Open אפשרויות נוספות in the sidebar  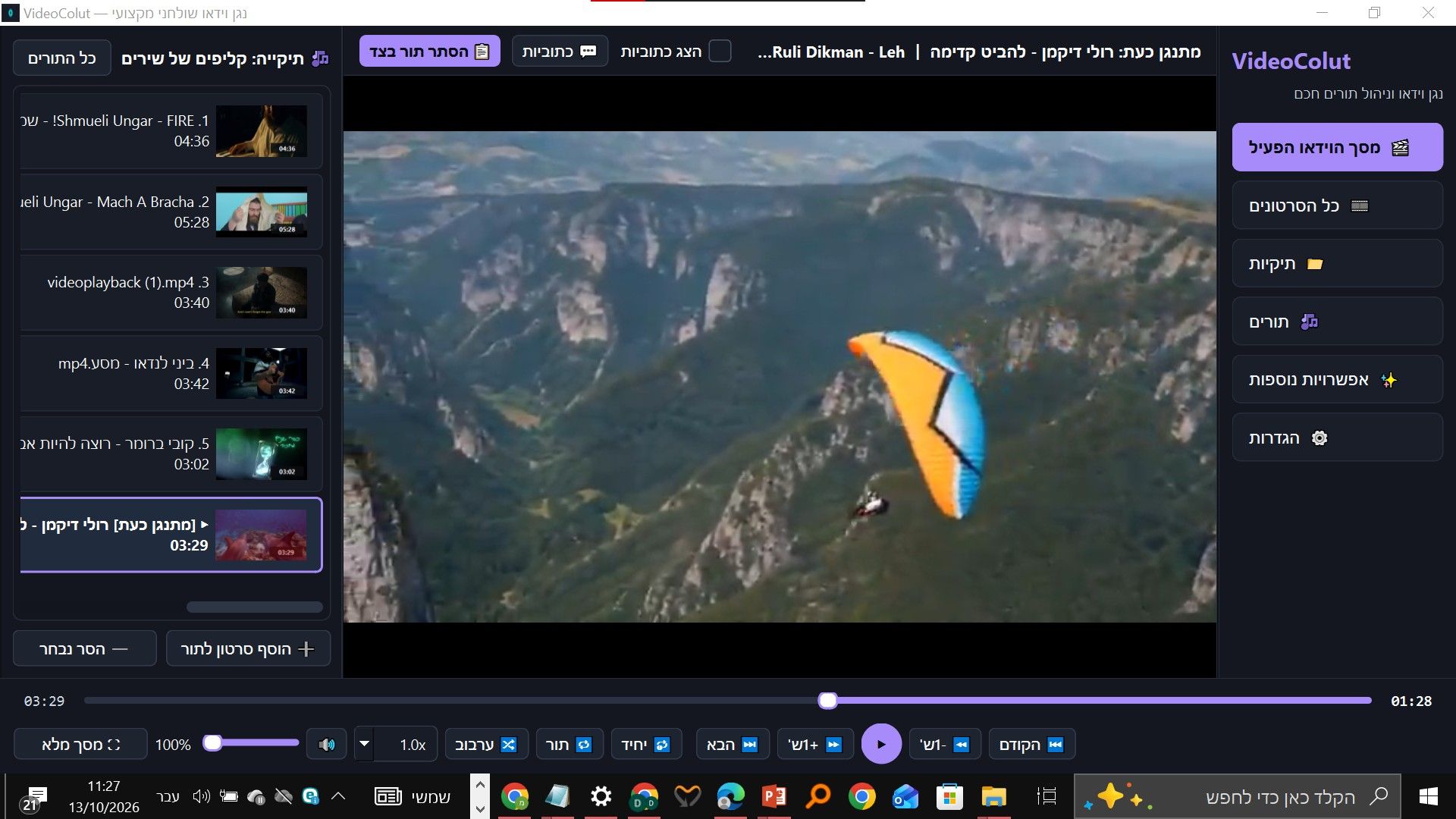coord(1337,380)
